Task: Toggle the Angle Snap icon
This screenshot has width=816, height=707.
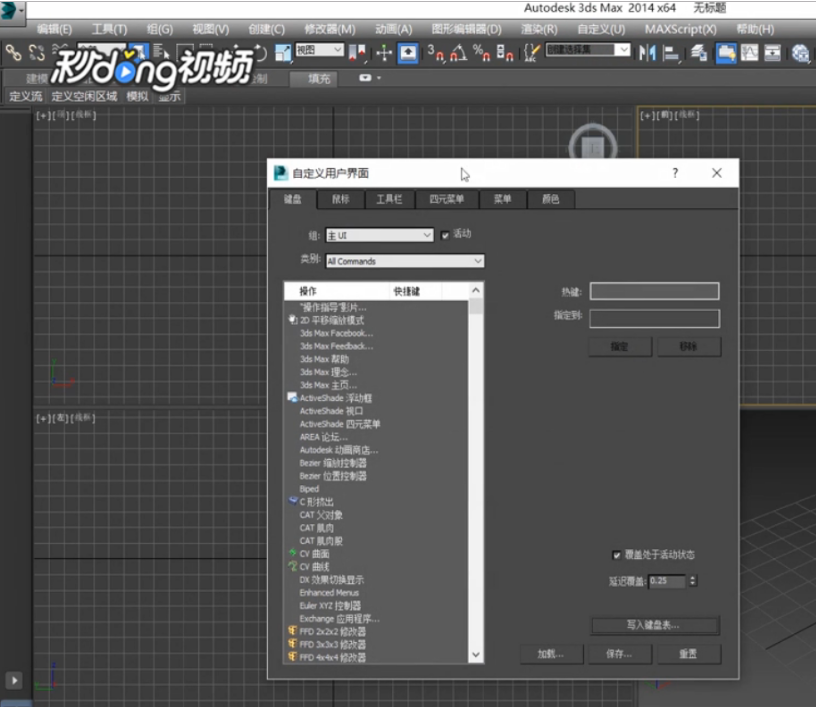Action: click(458, 53)
